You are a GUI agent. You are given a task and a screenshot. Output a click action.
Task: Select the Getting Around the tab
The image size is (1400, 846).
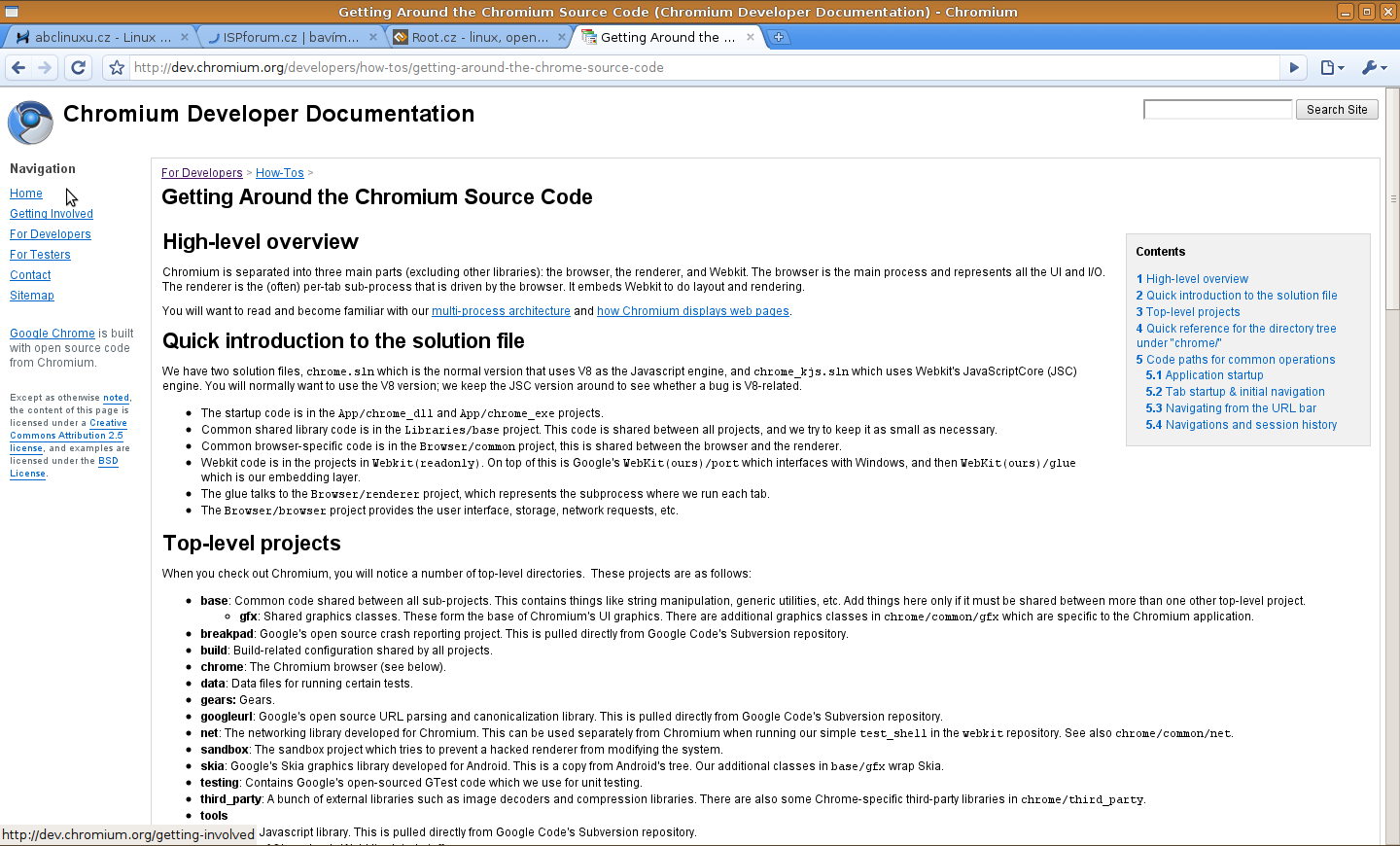[x=667, y=37]
